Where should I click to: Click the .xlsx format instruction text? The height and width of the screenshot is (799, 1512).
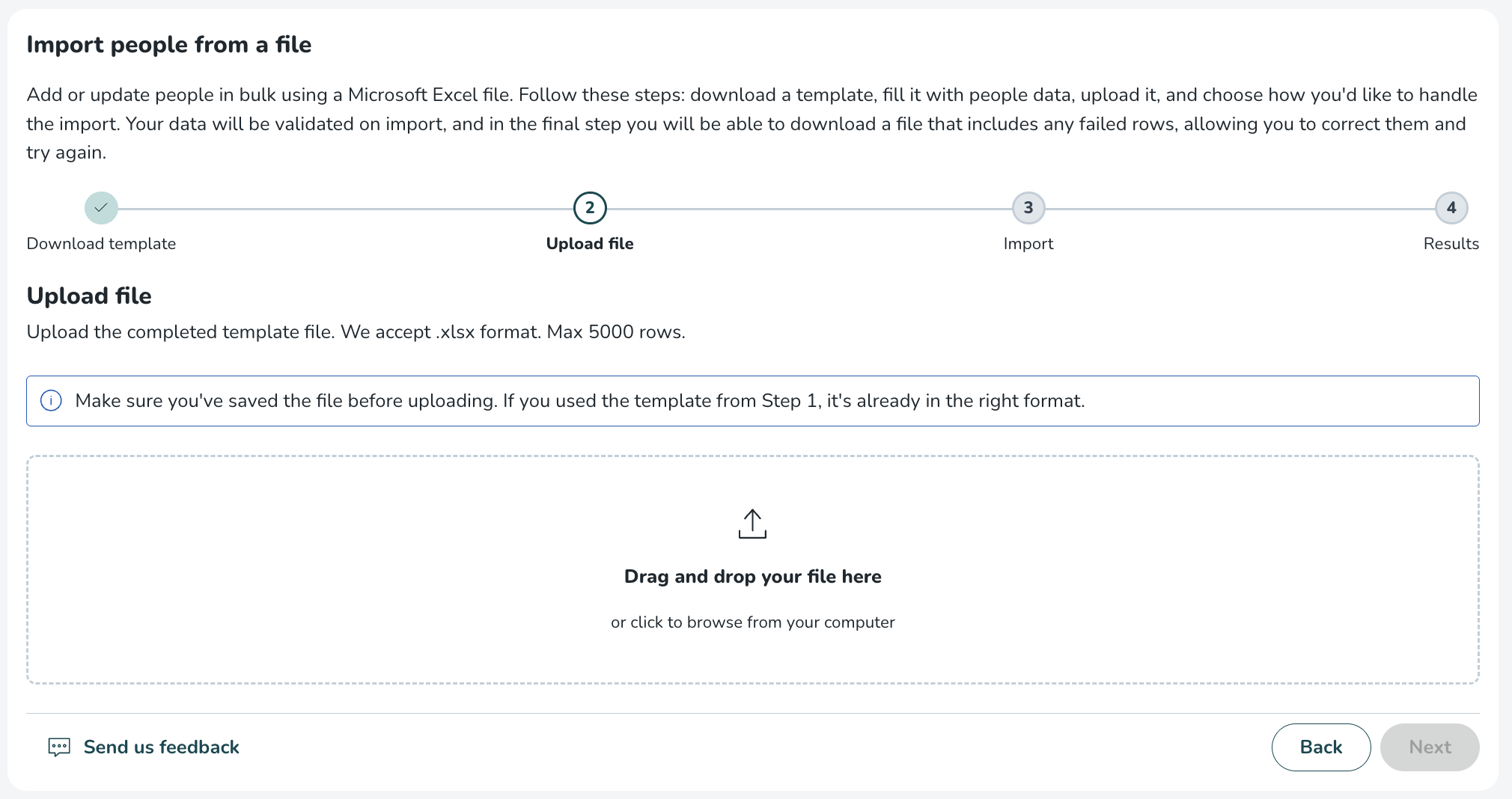356,332
